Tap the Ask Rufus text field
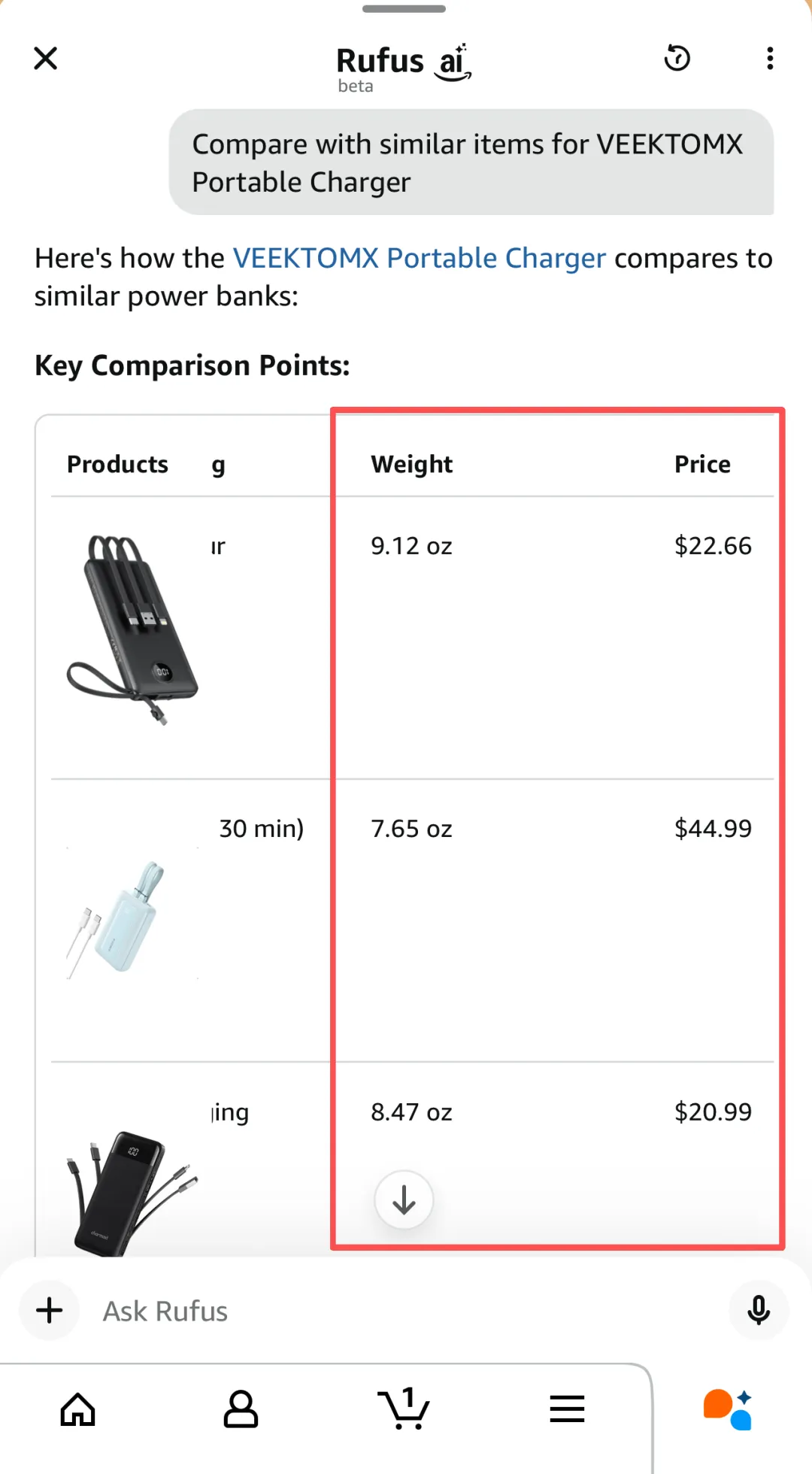This screenshot has height=1474, width=812. (406, 1311)
